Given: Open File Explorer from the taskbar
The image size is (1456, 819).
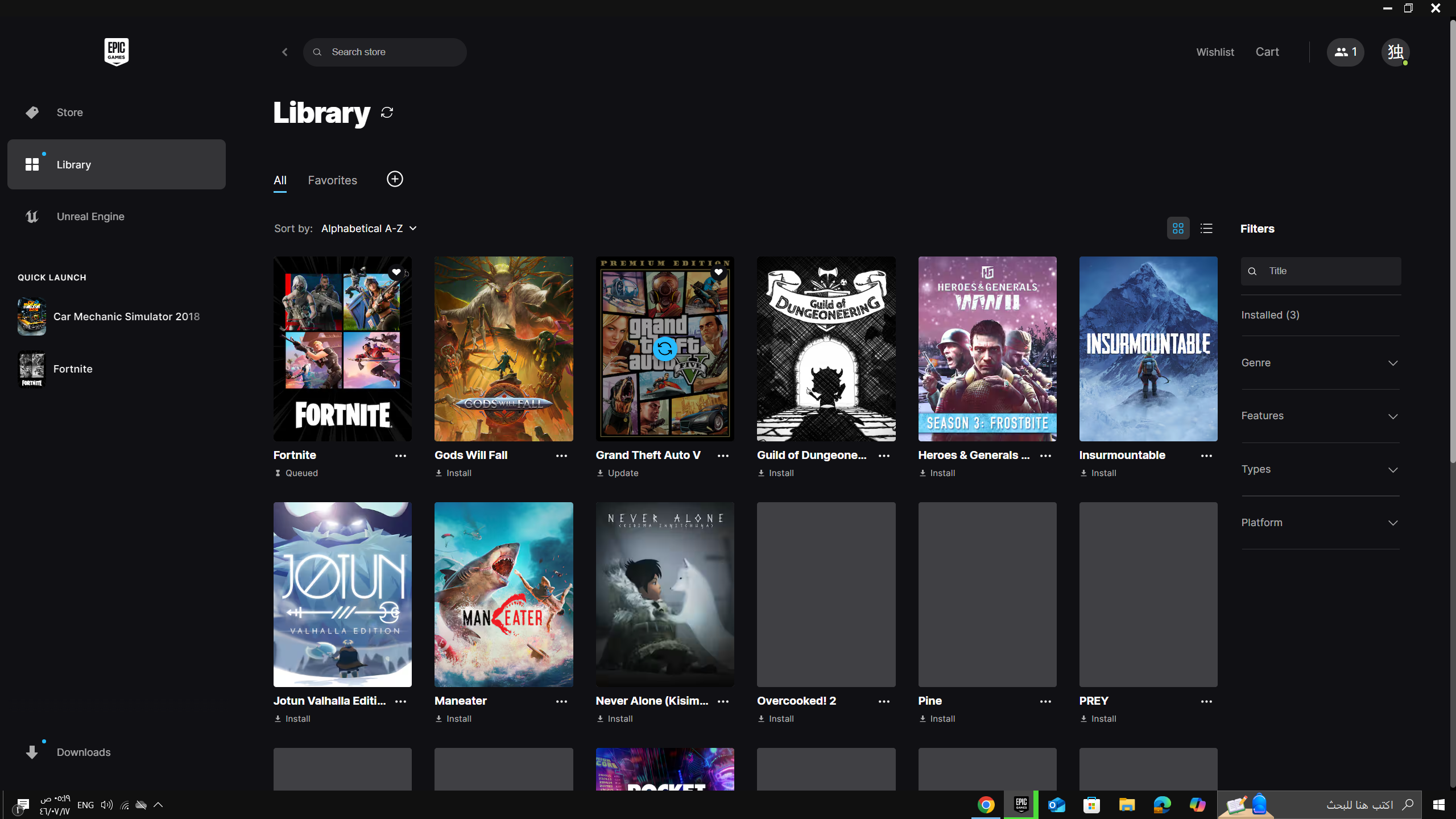Looking at the screenshot, I should 1127,805.
